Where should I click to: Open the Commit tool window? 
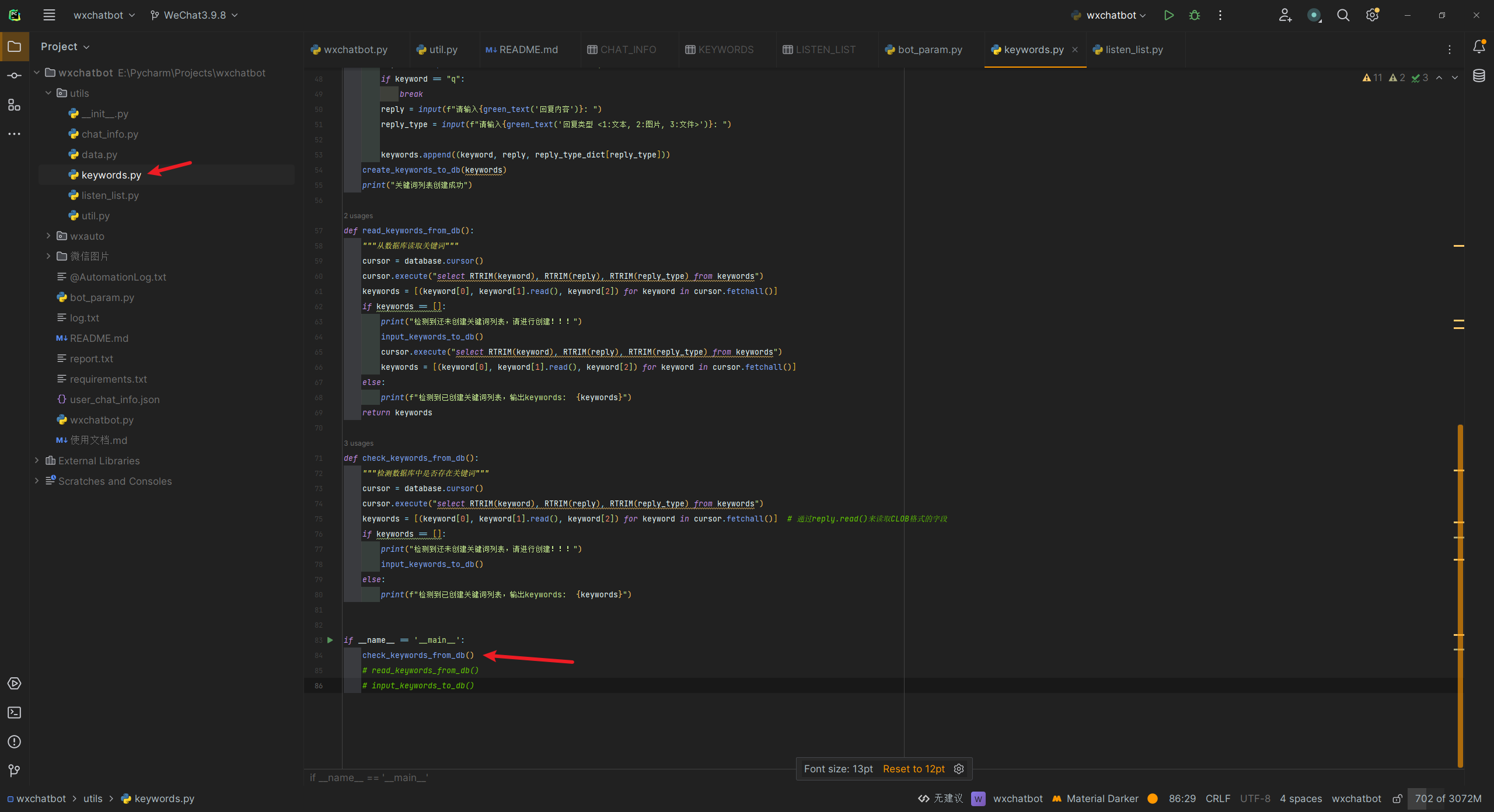(x=15, y=76)
